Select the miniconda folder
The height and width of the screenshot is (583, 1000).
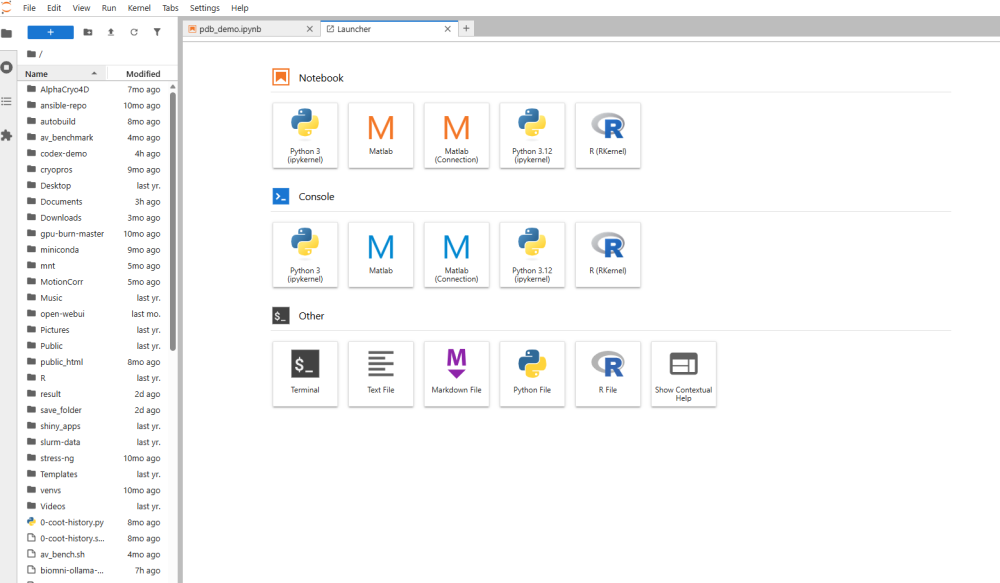click(93, 249)
